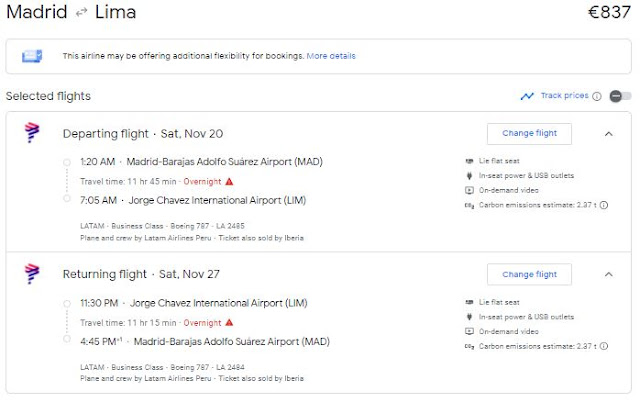Image resolution: width=640 pixels, height=402 pixels.
Task: Collapse the Departing flight details chevron
Action: point(609,134)
